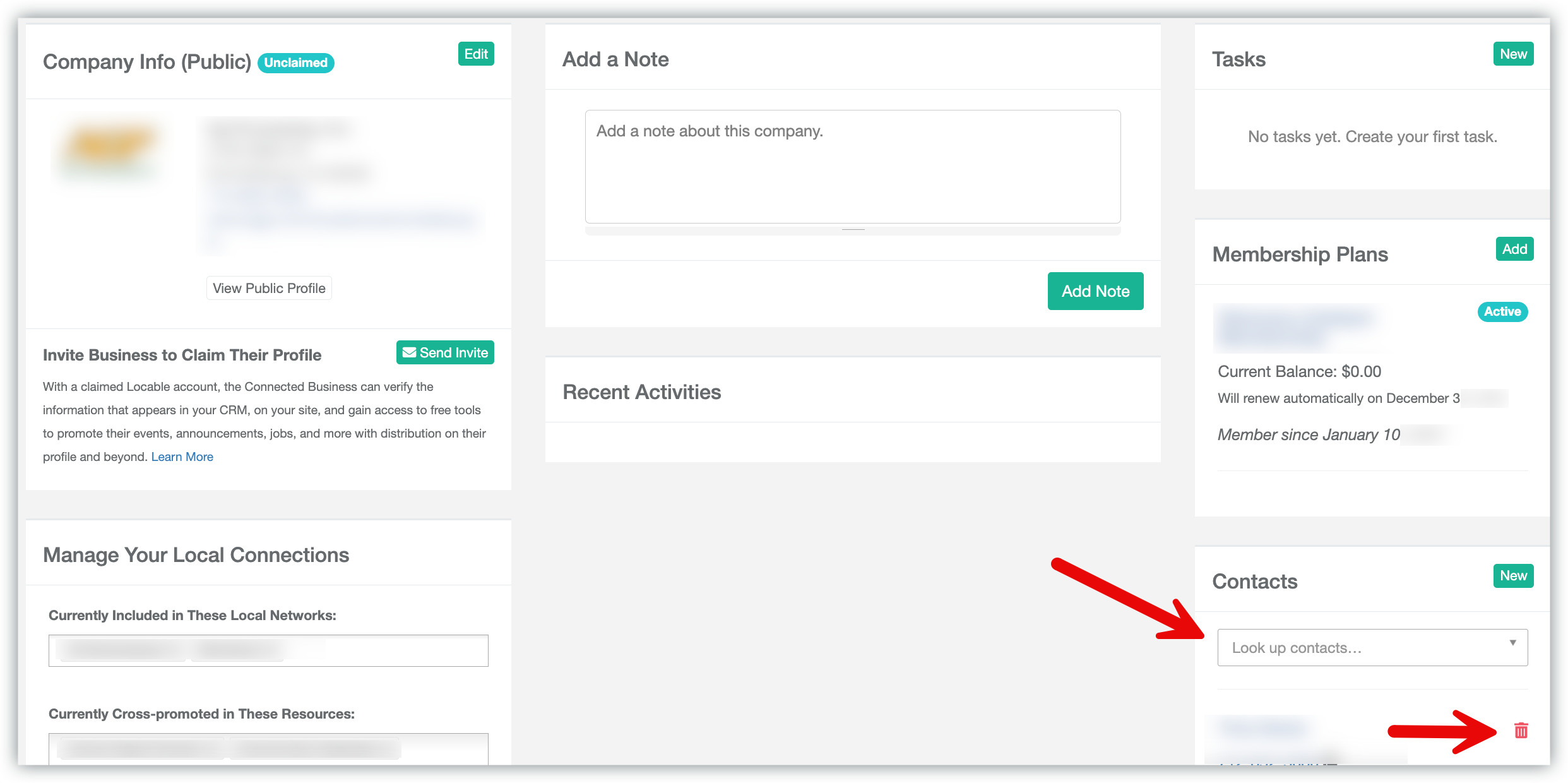Open the View Public Profile page

(x=269, y=288)
